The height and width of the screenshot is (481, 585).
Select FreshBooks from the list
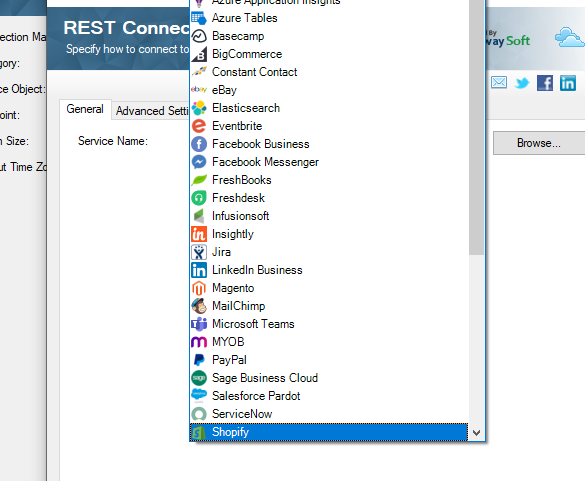click(329, 180)
